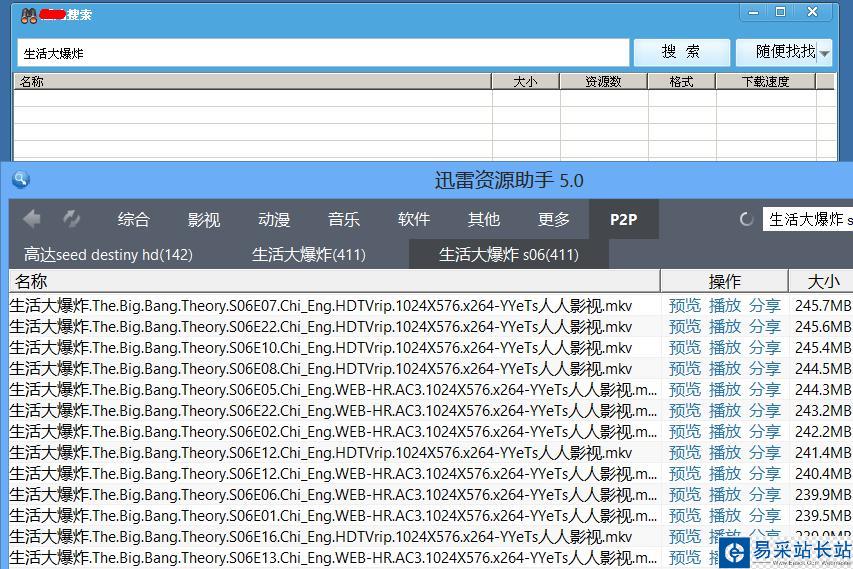Sort by 下载速度 column header

click(x=765, y=82)
